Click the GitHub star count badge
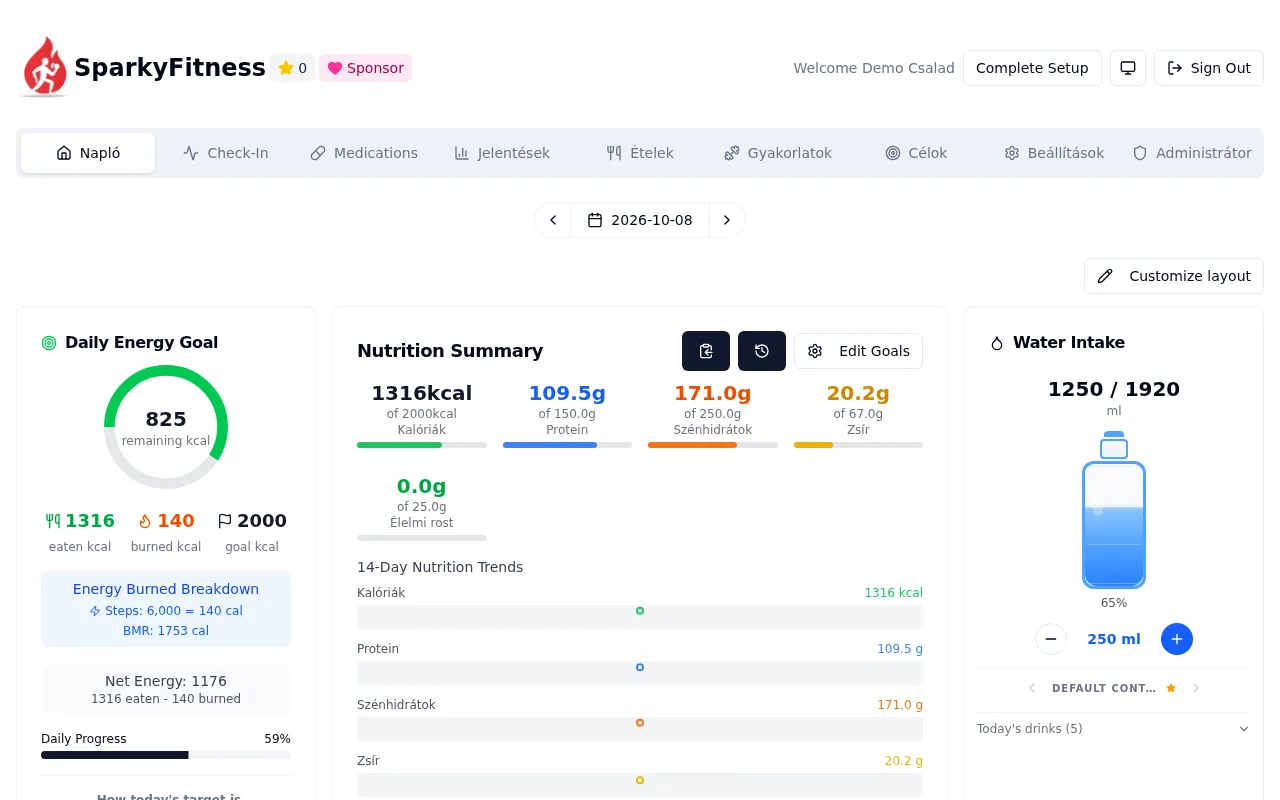Image resolution: width=1280 pixels, height=800 pixels. point(292,68)
